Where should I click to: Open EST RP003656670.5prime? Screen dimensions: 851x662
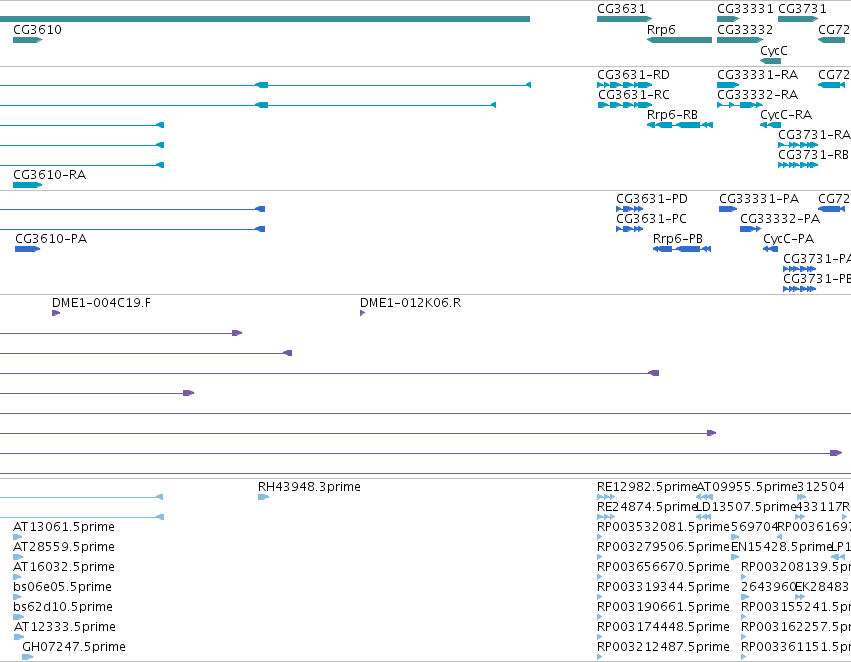(x=600, y=577)
